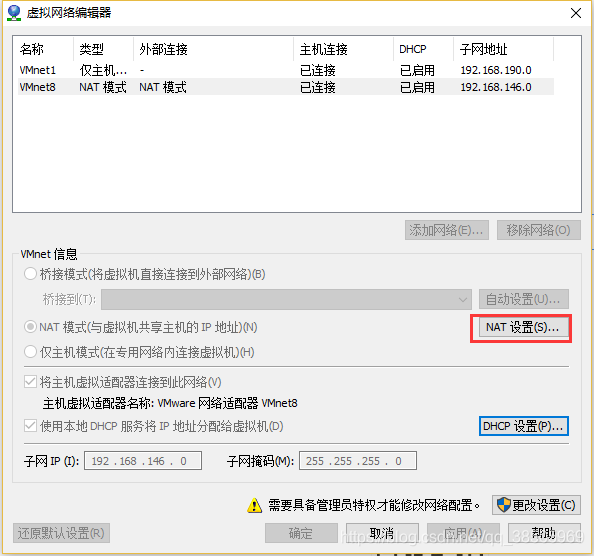Click the VMware 网络适配器 VMnet8 adapter name
The height and width of the screenshot is (556, 594).
coord(227,403)
